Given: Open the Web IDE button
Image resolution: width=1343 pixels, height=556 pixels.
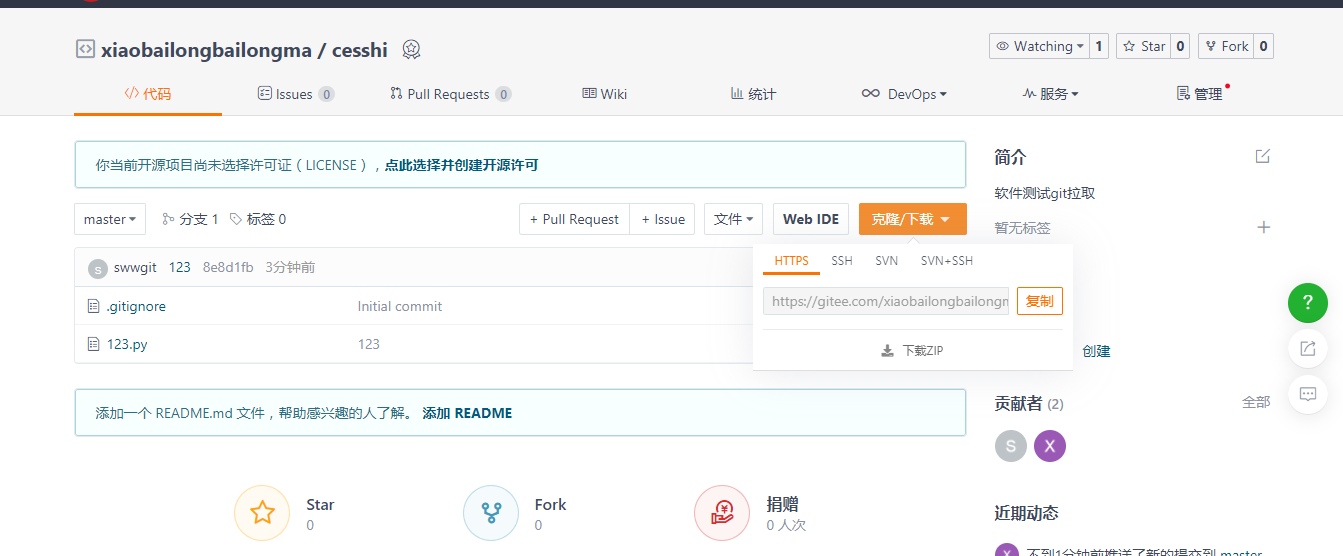Looking at the screenshot, I should (x=811, y=219).
